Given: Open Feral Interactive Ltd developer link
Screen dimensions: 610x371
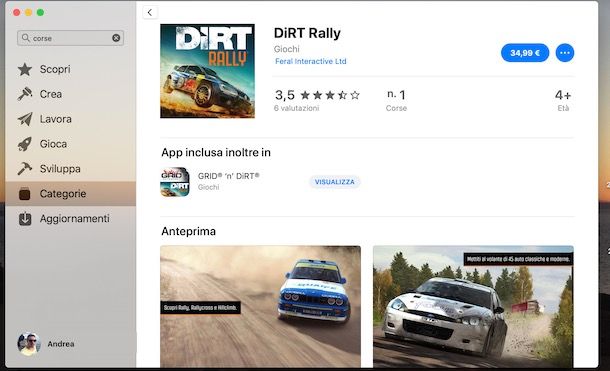Looking at the screenshot, I should click(310, 61).
